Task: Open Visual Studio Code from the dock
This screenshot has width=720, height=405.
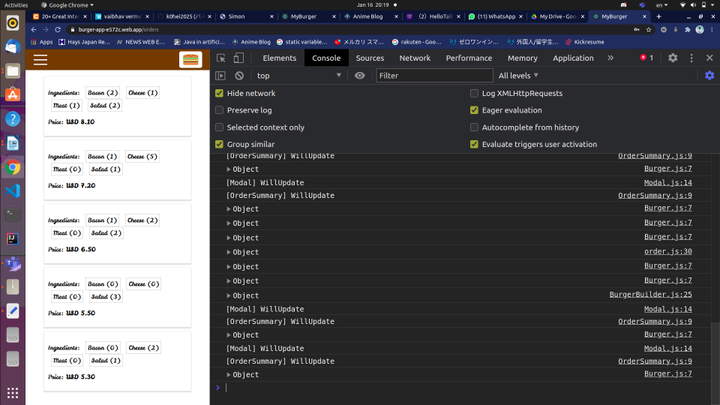Action: coord(13,191)
